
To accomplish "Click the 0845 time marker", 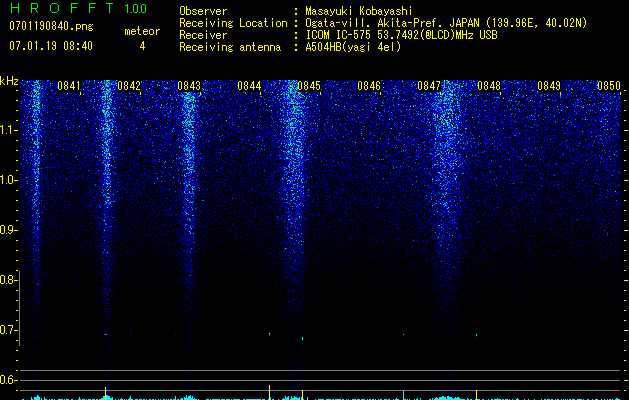I will pyautogui.click(x=309, y=86).
